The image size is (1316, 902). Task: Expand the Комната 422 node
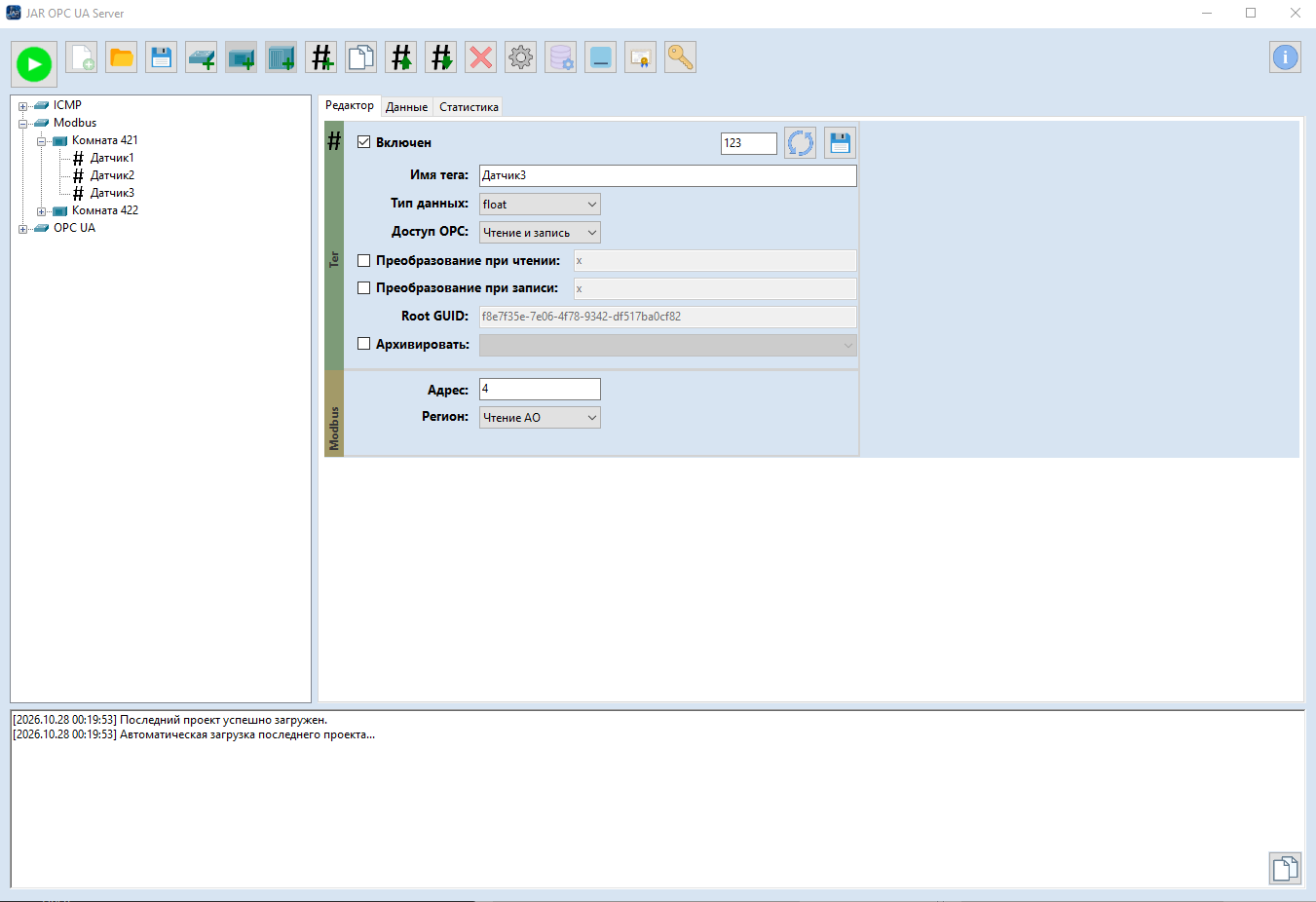41,211
